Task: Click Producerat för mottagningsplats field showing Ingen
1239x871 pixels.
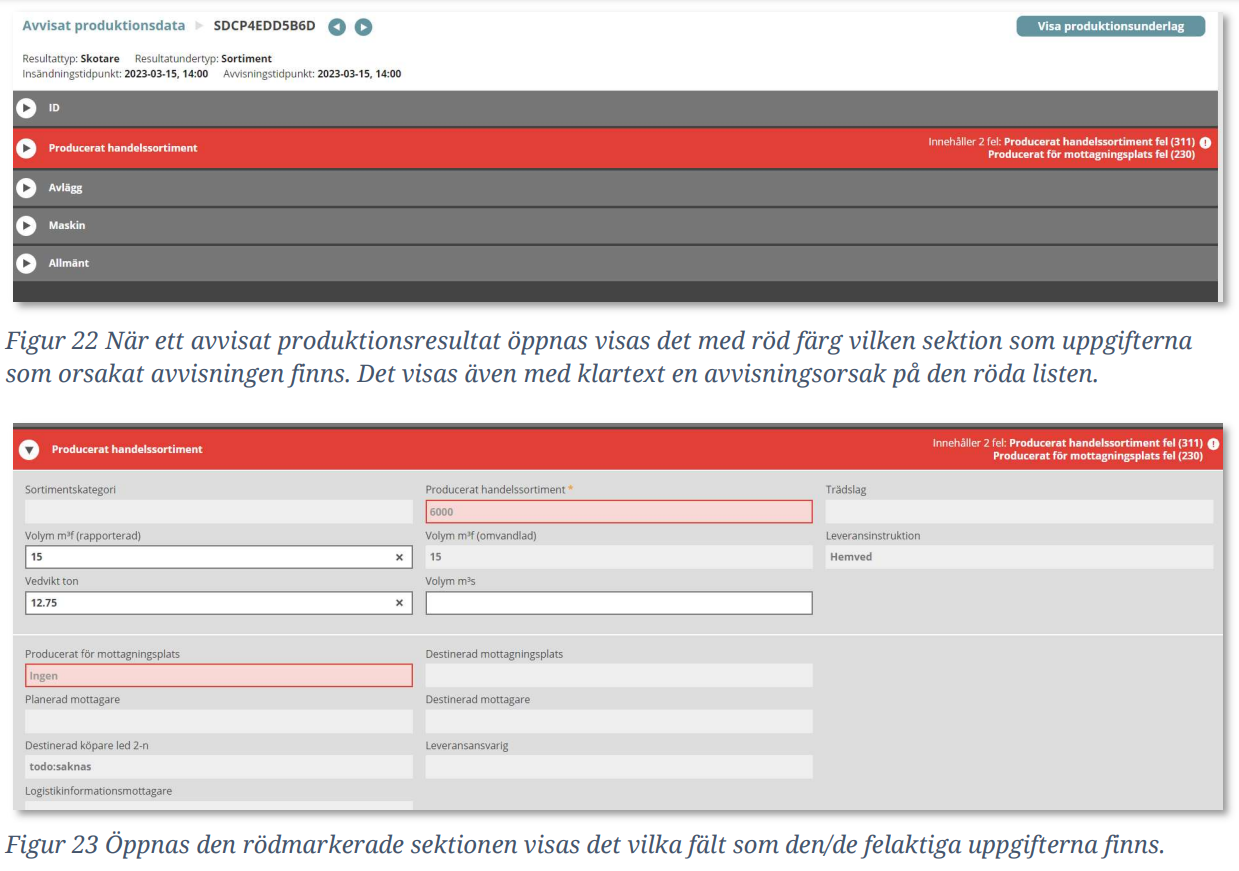Action: (218, 676)
